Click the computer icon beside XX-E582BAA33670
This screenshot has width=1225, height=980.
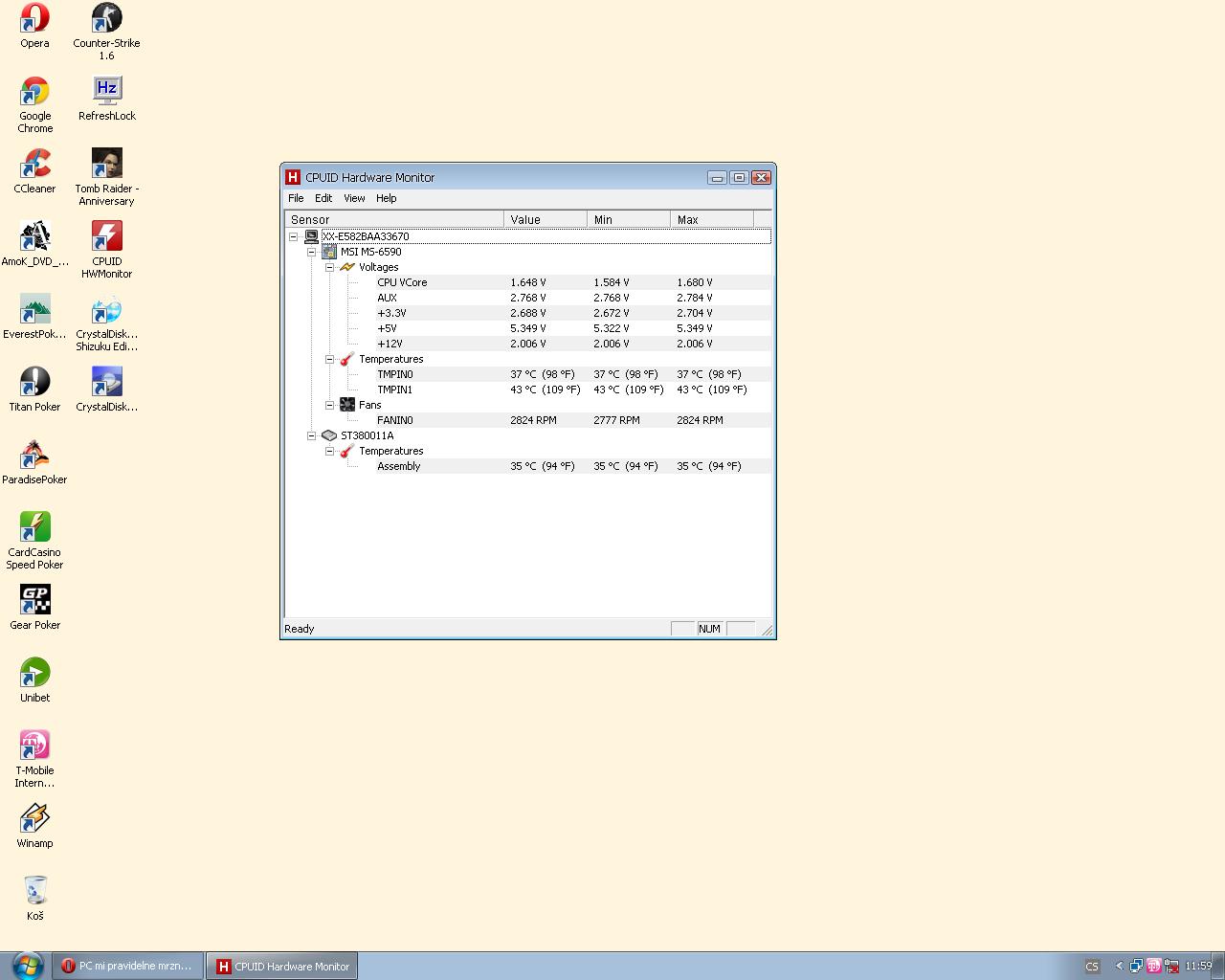[x=311, y=236]
